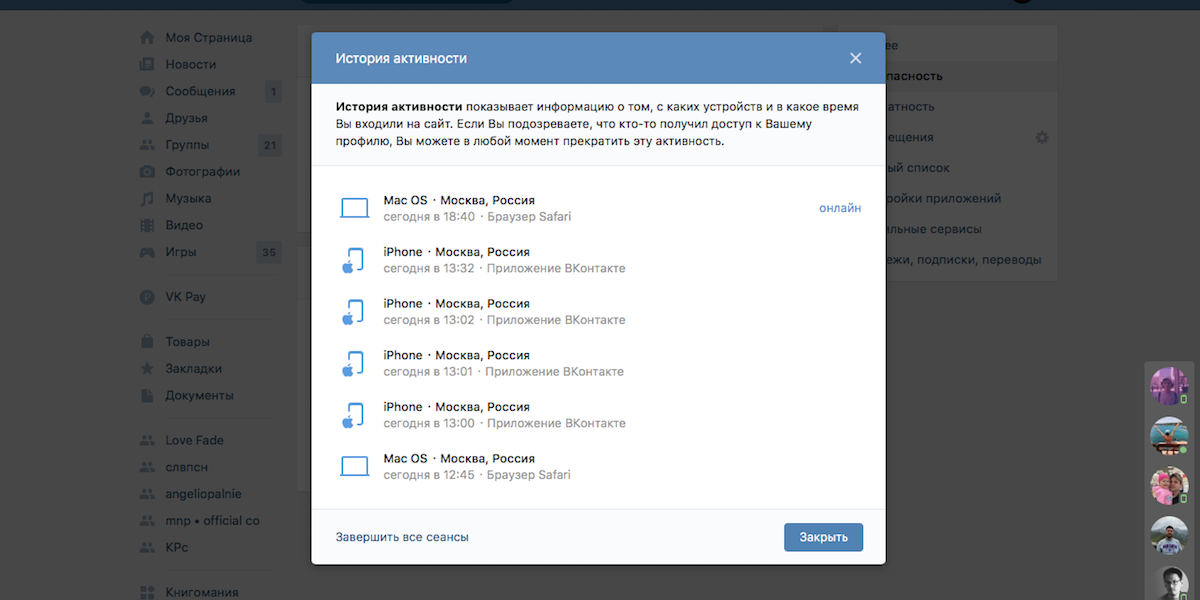Open Фотографии camera icon in sidebar
The height and width of the screenshot is (600, 1200).
click(x=147, y=172)
